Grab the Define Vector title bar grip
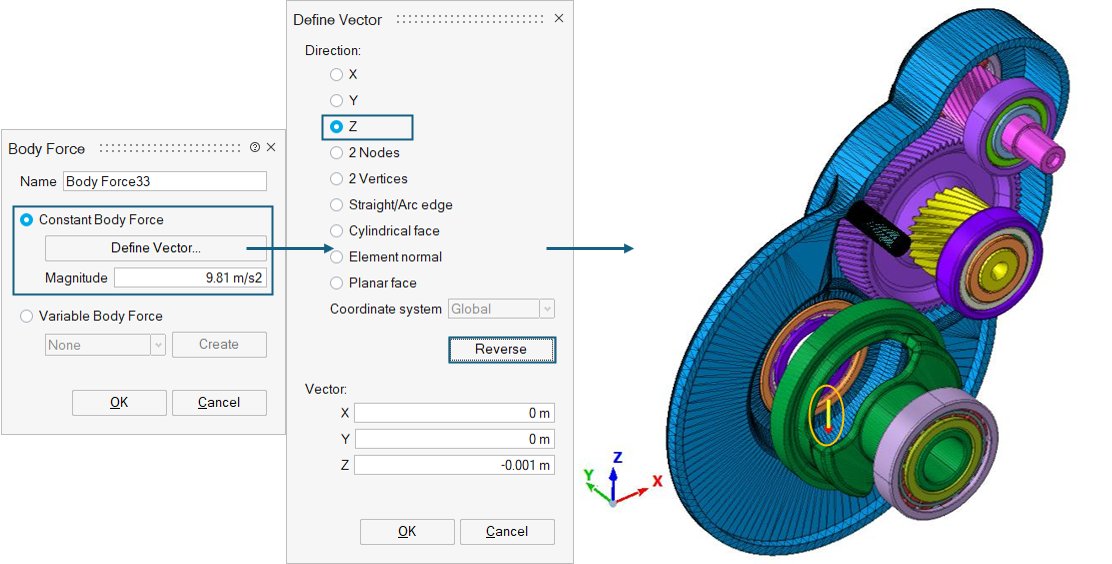This screenshot has width=1112, height=564. pyautogui.click(x=470, y=19)
